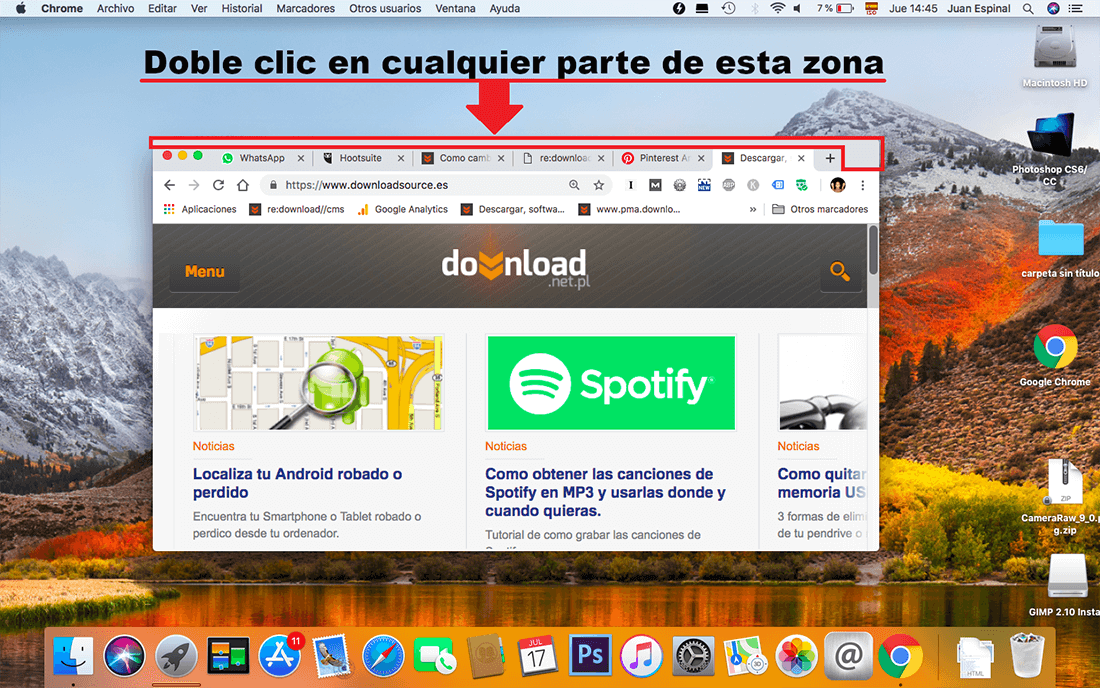Open 'Como obtener las canciones de Spotify' article
The width and height of the screenshot is (1100, 688).
tap(605, 492)
